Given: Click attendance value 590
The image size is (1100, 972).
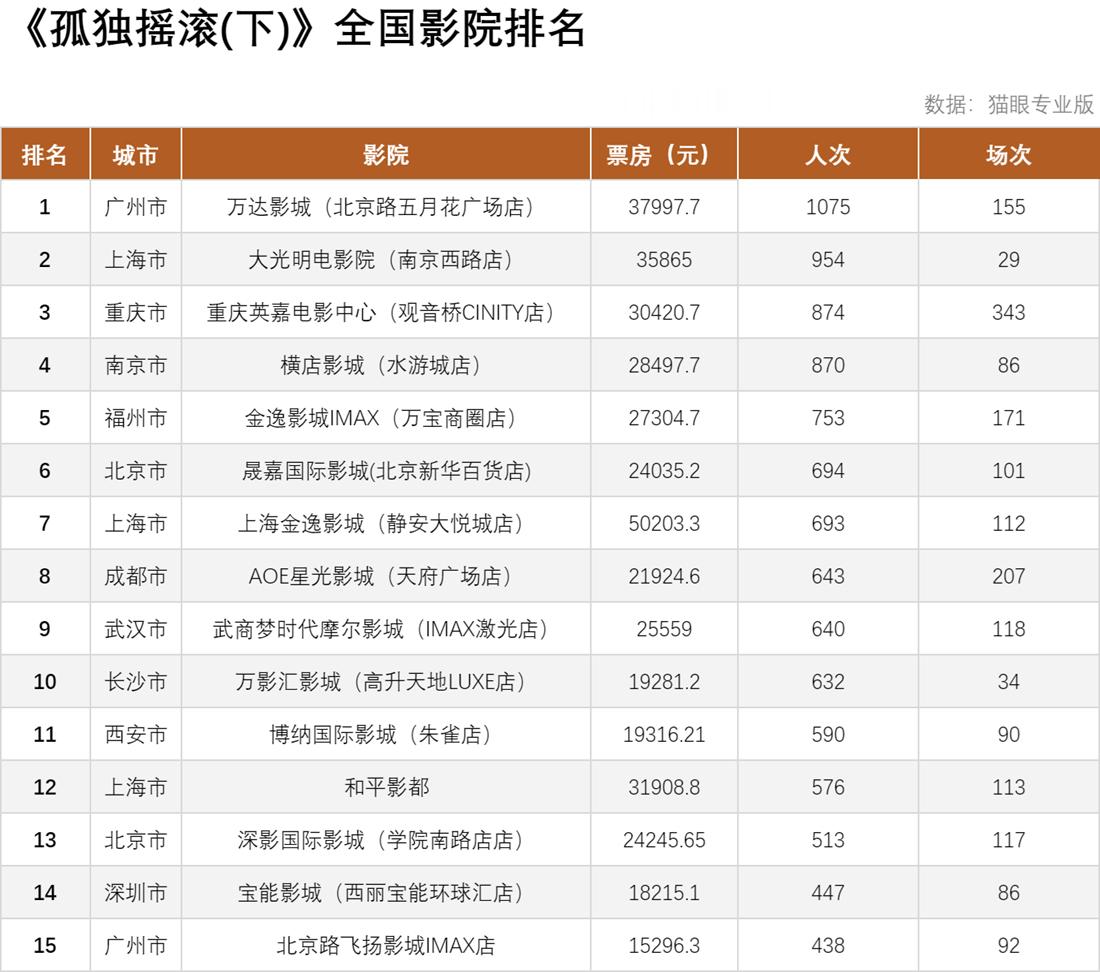Looking at the screenshot, I should click(828, 734).
